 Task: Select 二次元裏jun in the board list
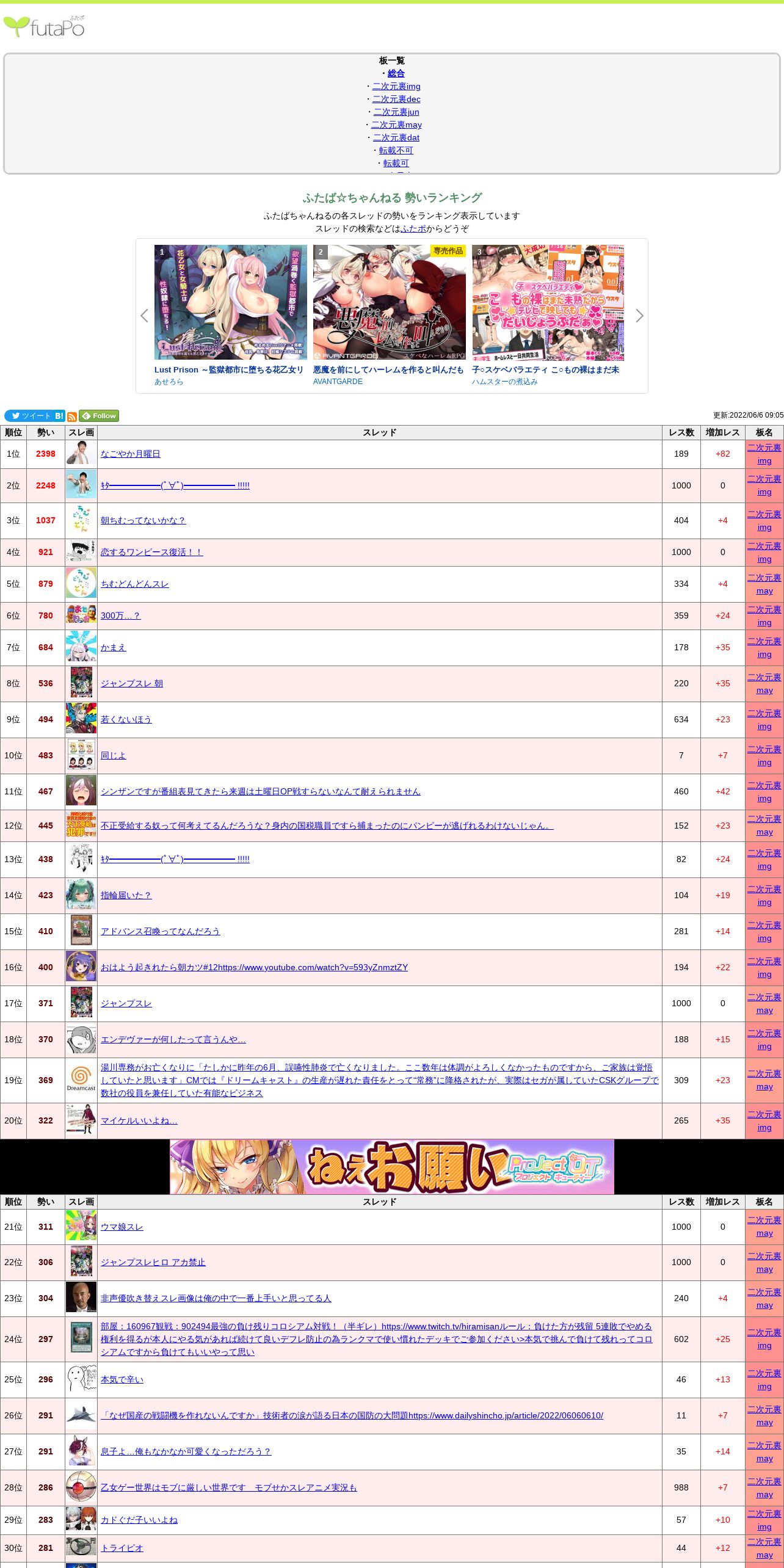[x=396, y=112]
